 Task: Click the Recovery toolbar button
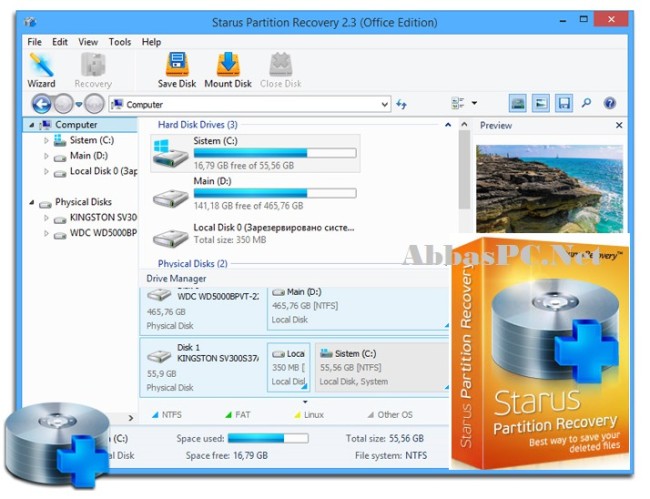[93, 70]
